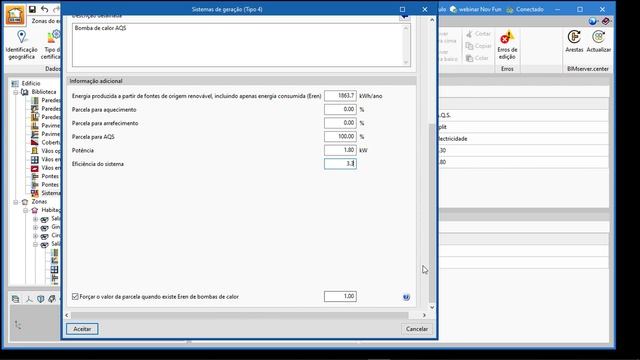
Task: Open Tipo de certificado tool in ribbon
Action: tap(51, 45)
